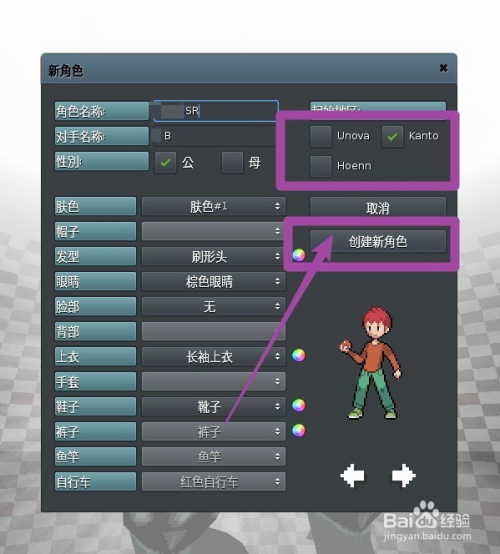
Task: Expand the 红色自行车 bicycle dropdown
Action: [x=213, y=482]
